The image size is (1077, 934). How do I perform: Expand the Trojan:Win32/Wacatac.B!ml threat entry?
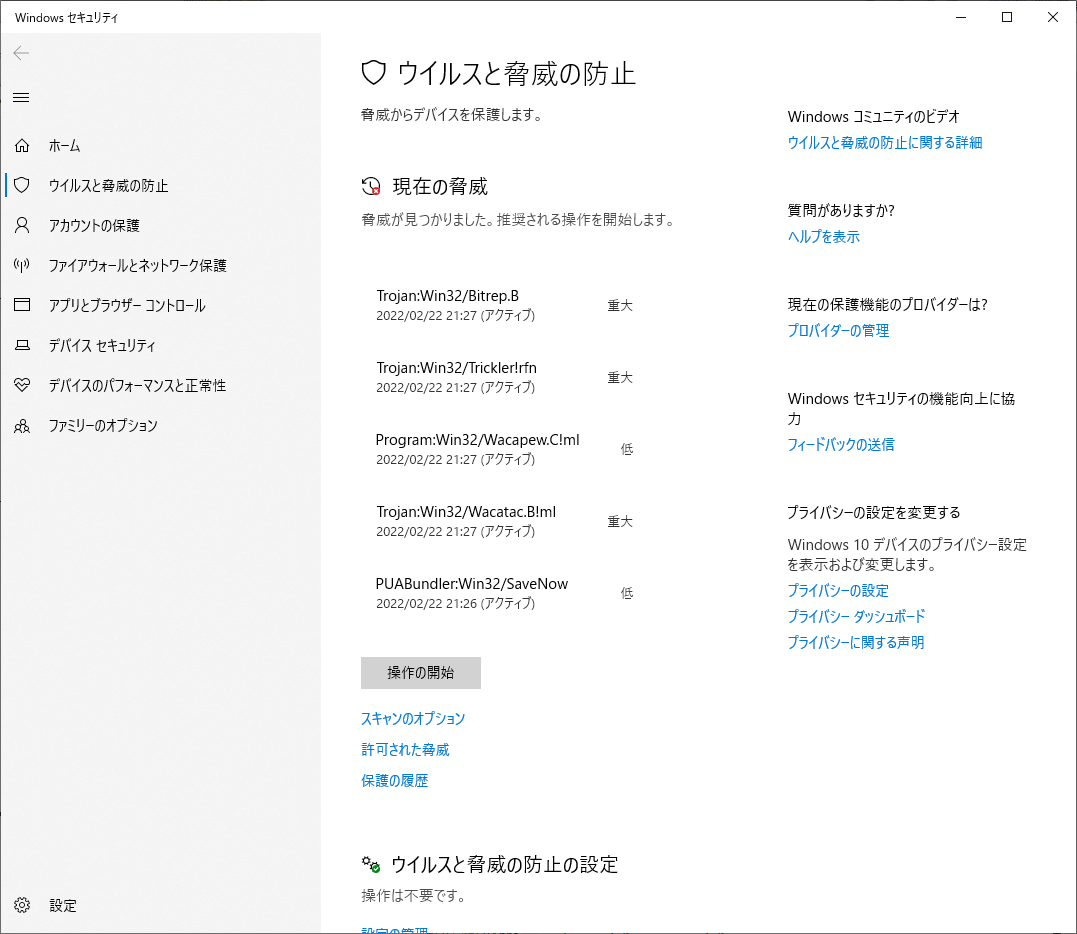tap(504, 521)
